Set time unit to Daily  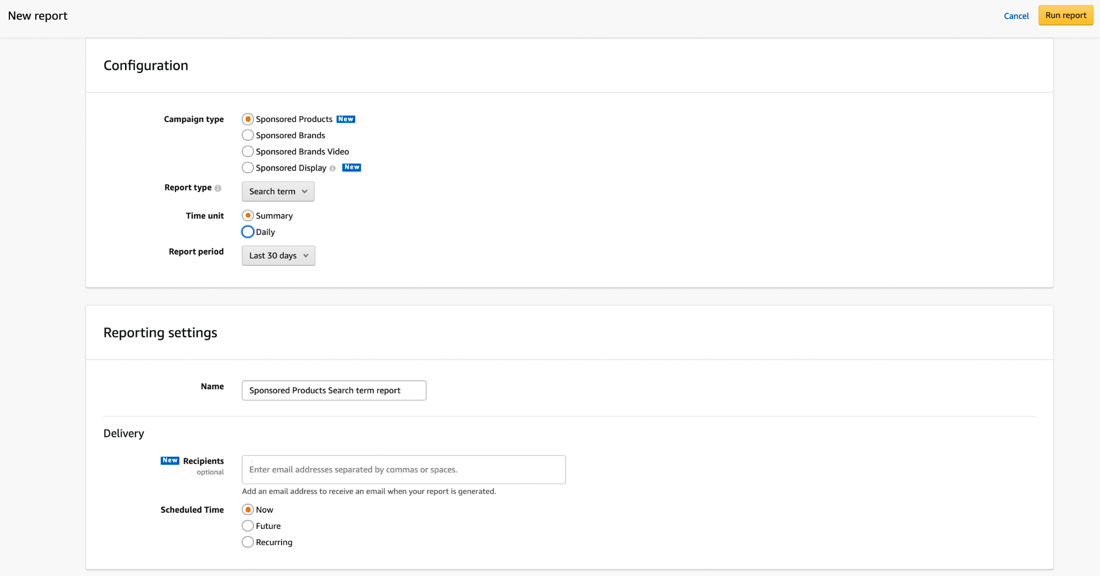point(248,232)
